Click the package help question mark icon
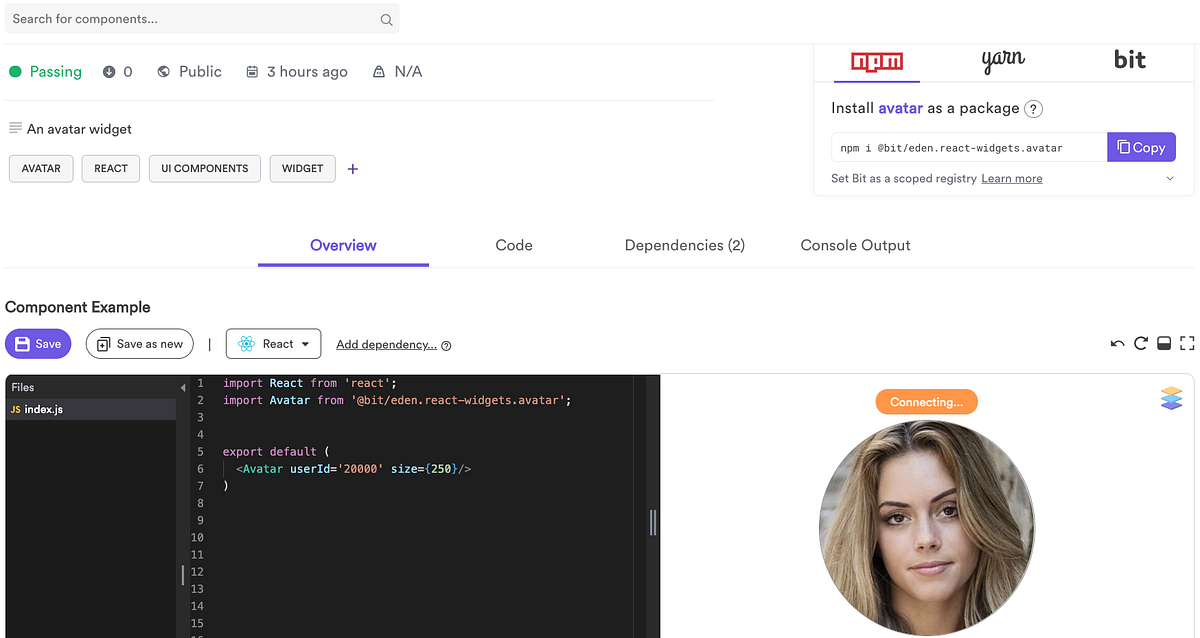This screenshot has width=1200, height=638. (1033, 108)
